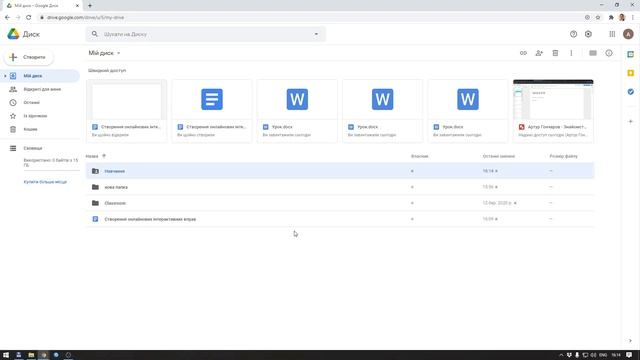Open Сховище (Storage) in the sidebar
The image size is (640, 360).
pyautogui.click(x=33, y=148)
